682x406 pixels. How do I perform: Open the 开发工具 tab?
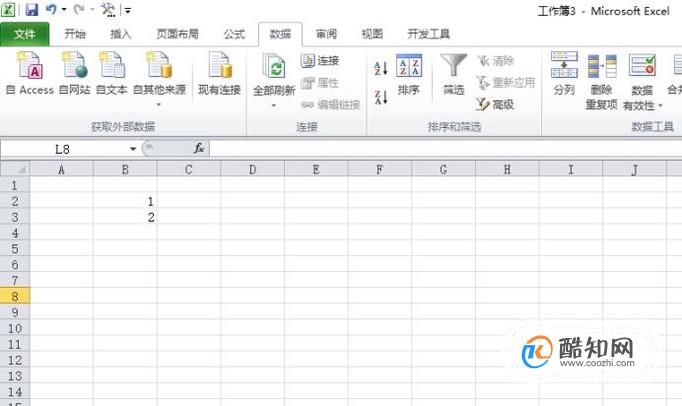click(x=428, y=34)
